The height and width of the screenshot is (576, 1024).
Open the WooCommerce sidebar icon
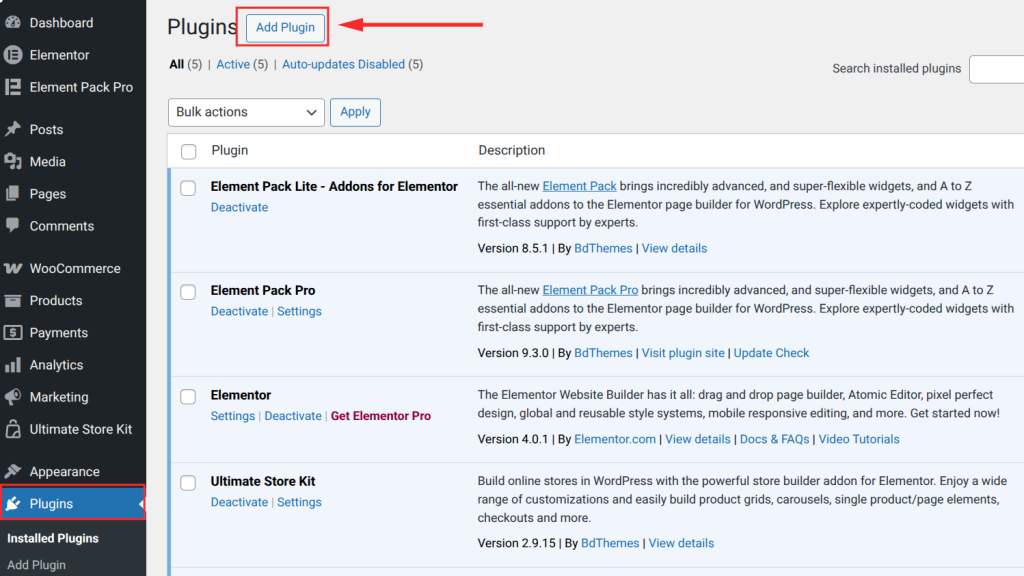pos(15,268)
